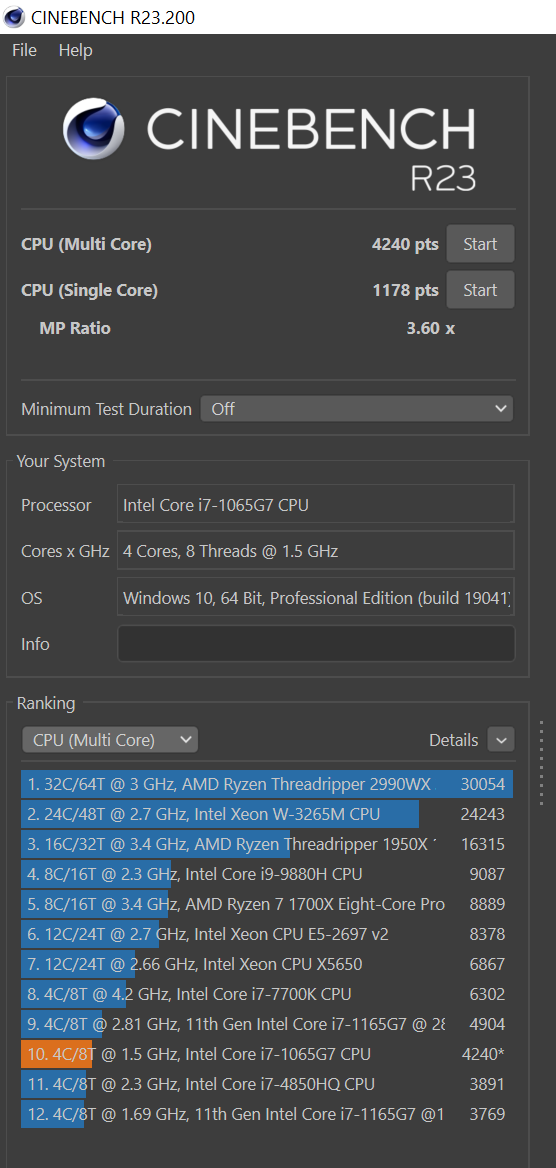Select the highlighted i7-1065G7 ranking row
556x1168 pixels.
267,1055
